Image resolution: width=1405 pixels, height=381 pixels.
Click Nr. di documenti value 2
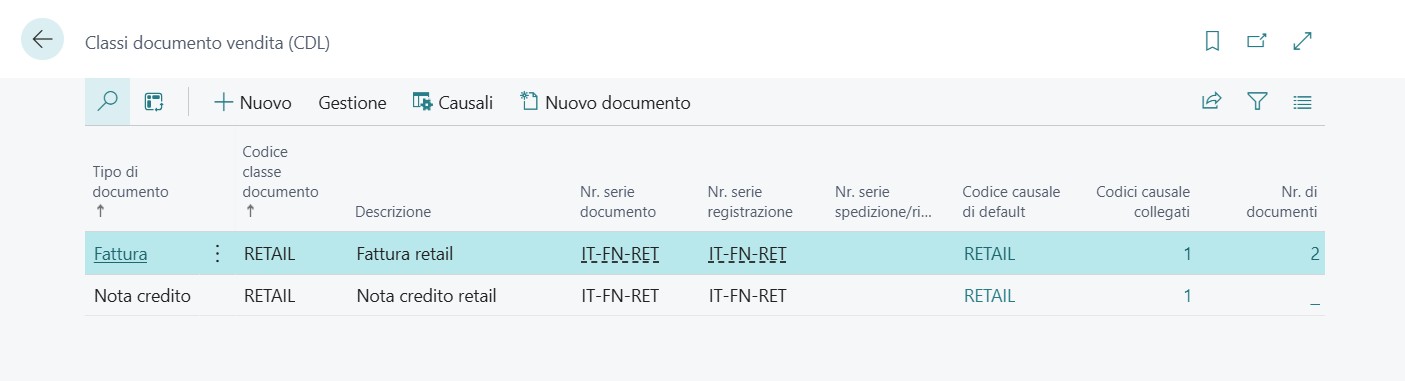tap(1315, 254)
